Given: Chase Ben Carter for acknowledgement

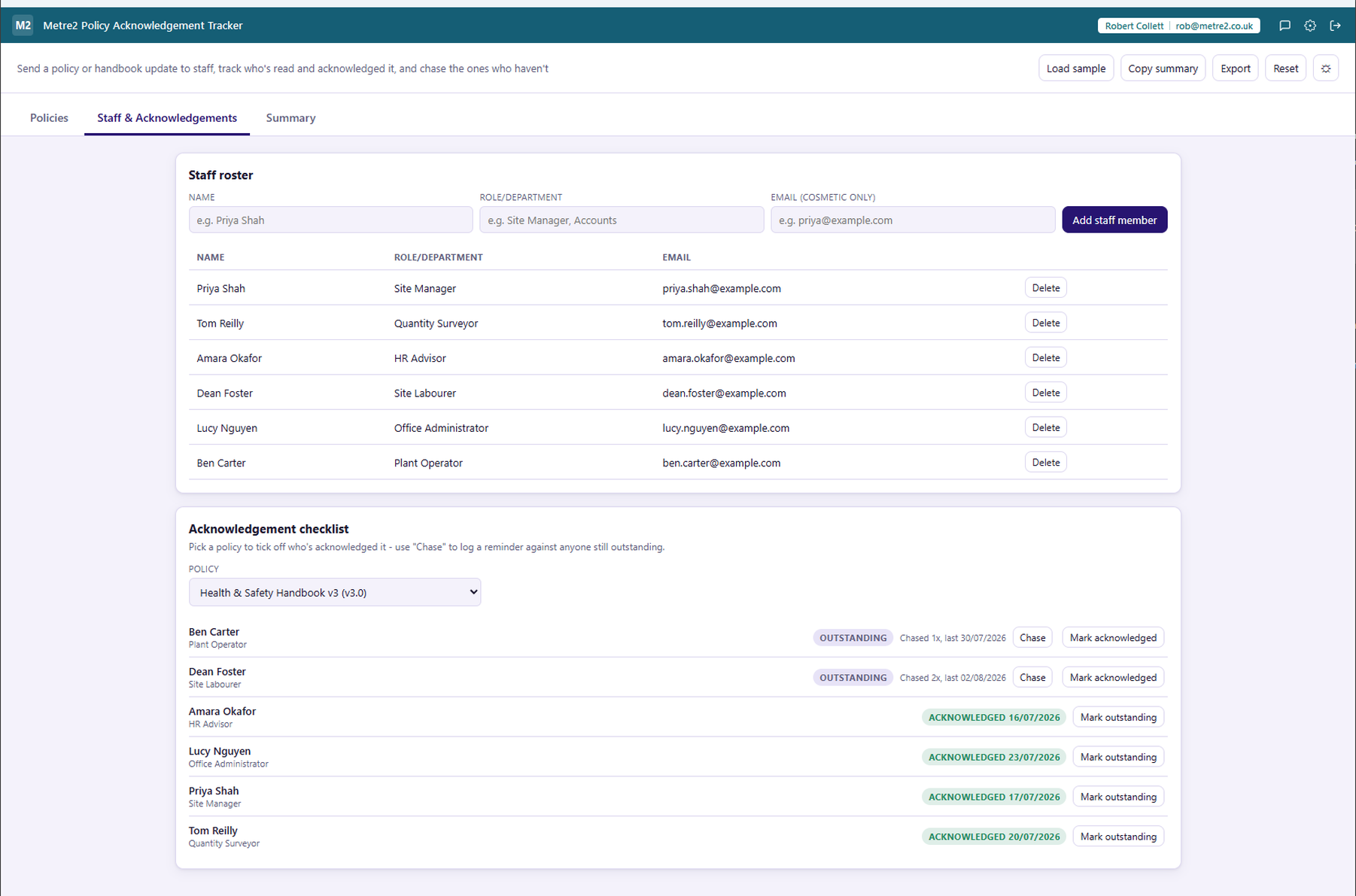Looking at the screenshot, I should (1032, 637).
